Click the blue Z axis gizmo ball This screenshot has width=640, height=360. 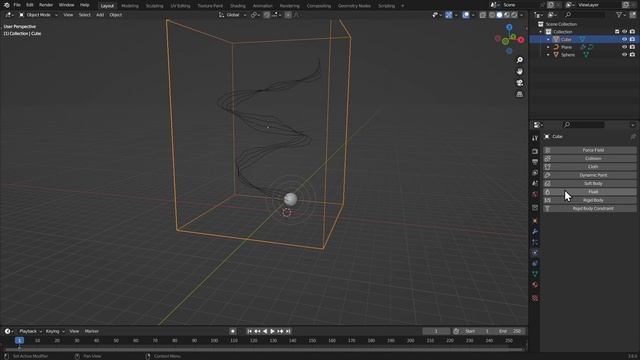(509, 27)
